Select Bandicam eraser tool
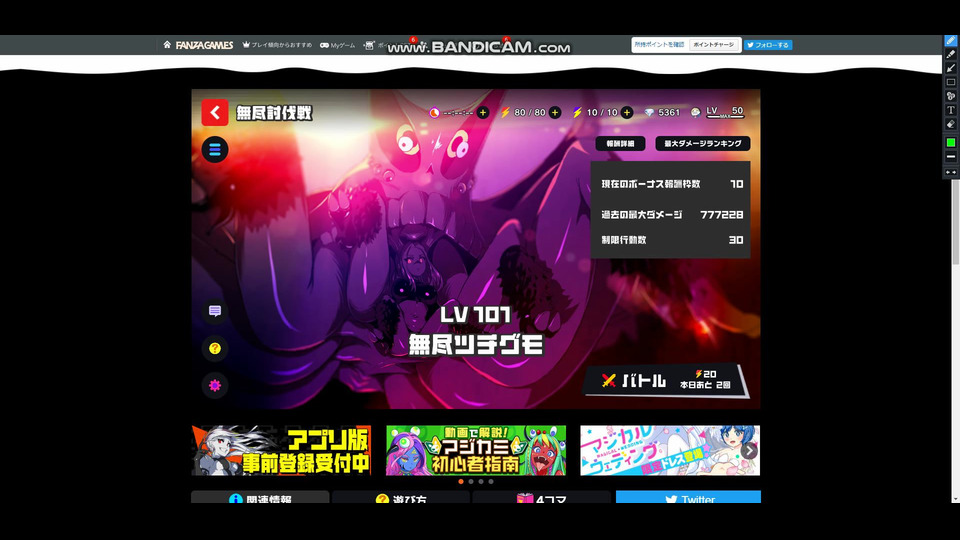 pos(951,124)
